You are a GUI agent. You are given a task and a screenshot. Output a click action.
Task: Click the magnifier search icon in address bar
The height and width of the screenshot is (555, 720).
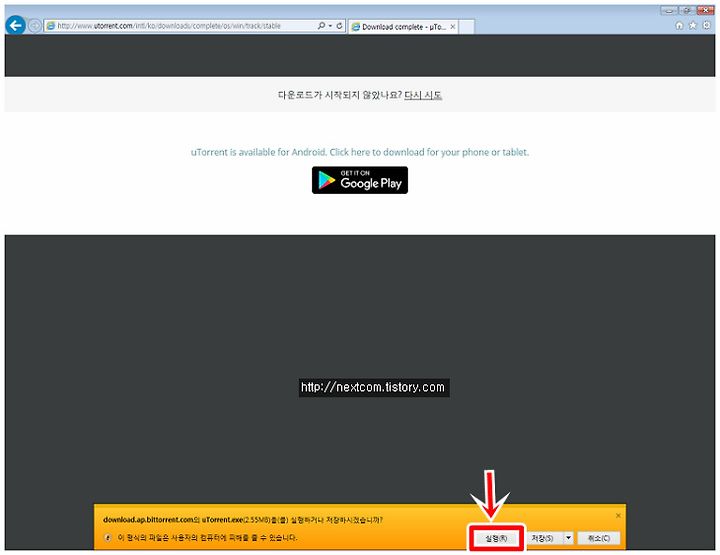(x=321, y=26)
